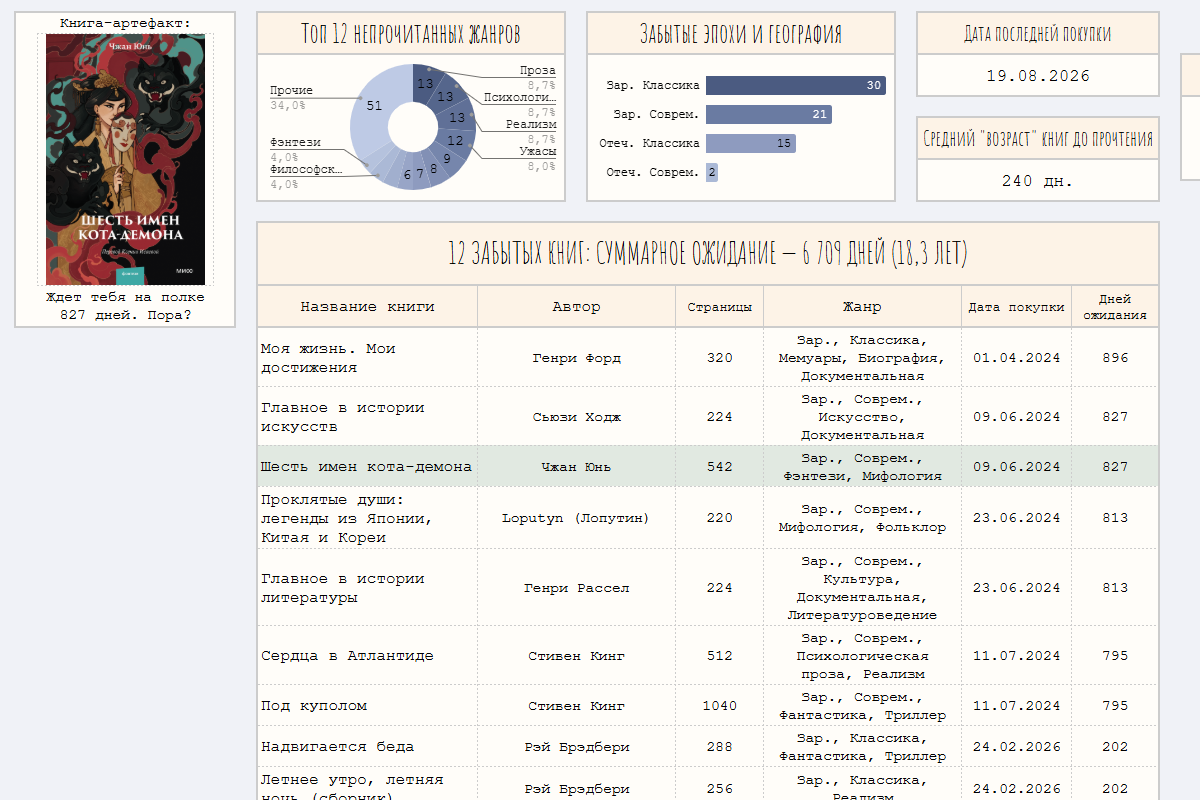Click the small Отеч. Соврем. bar
This screenshot has height=800, width=1200.
(712, 172)
